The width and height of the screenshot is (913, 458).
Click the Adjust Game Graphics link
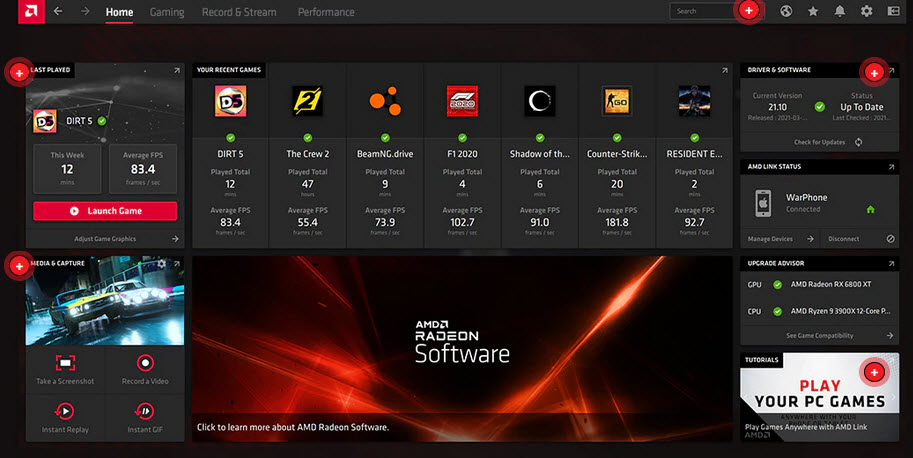[x=105, y=239]
